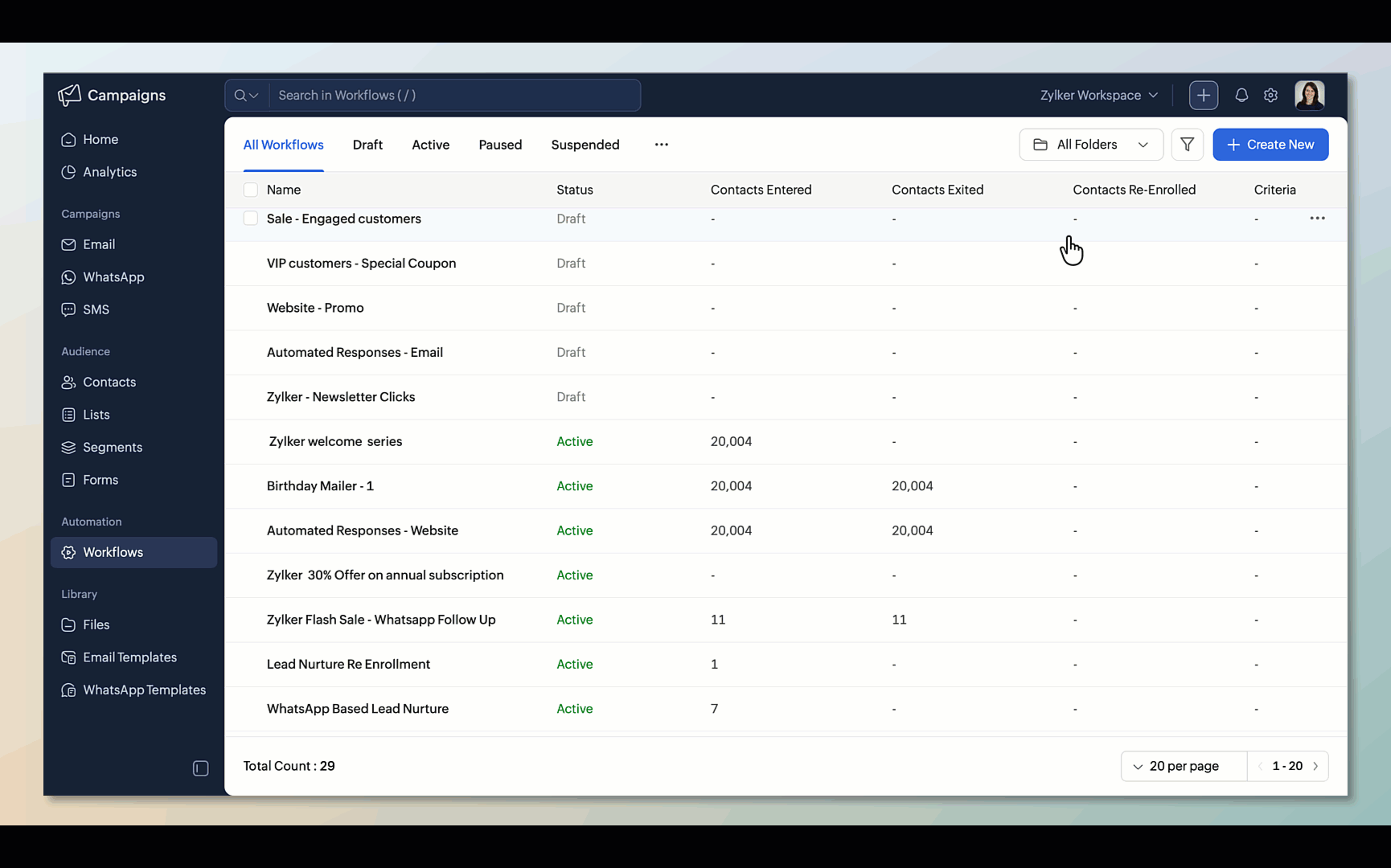Open Automated Responses - Website workflow
This screenshot has width=1391, height=868.
pos(362,530)
